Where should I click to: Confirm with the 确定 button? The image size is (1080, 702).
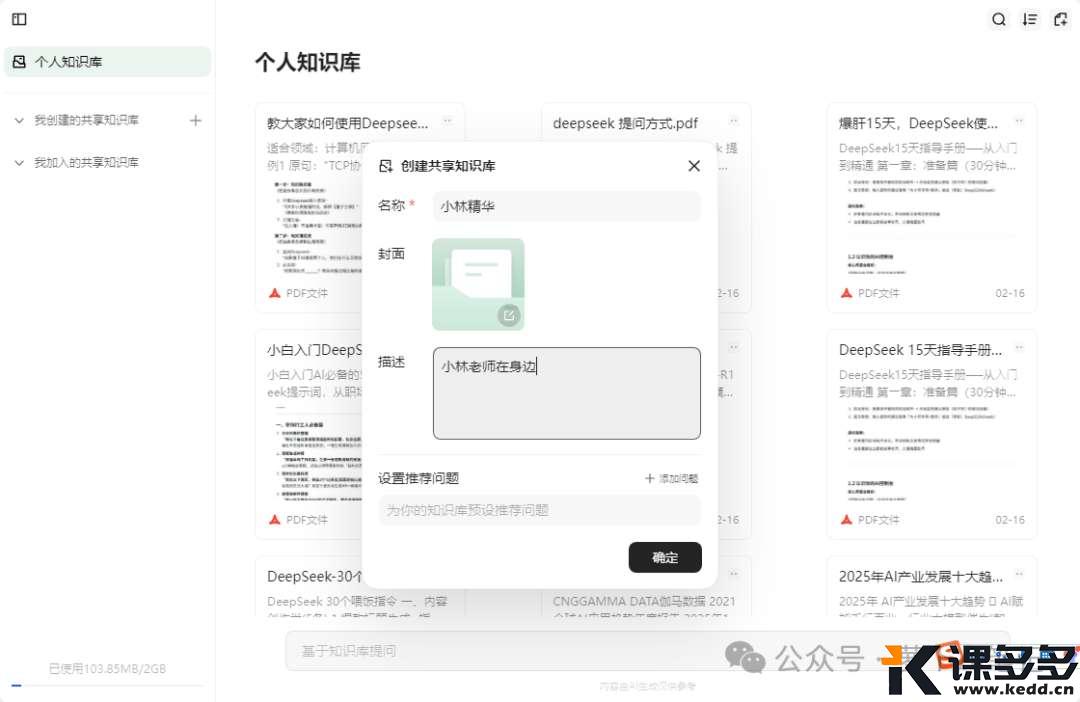(665, 557)
